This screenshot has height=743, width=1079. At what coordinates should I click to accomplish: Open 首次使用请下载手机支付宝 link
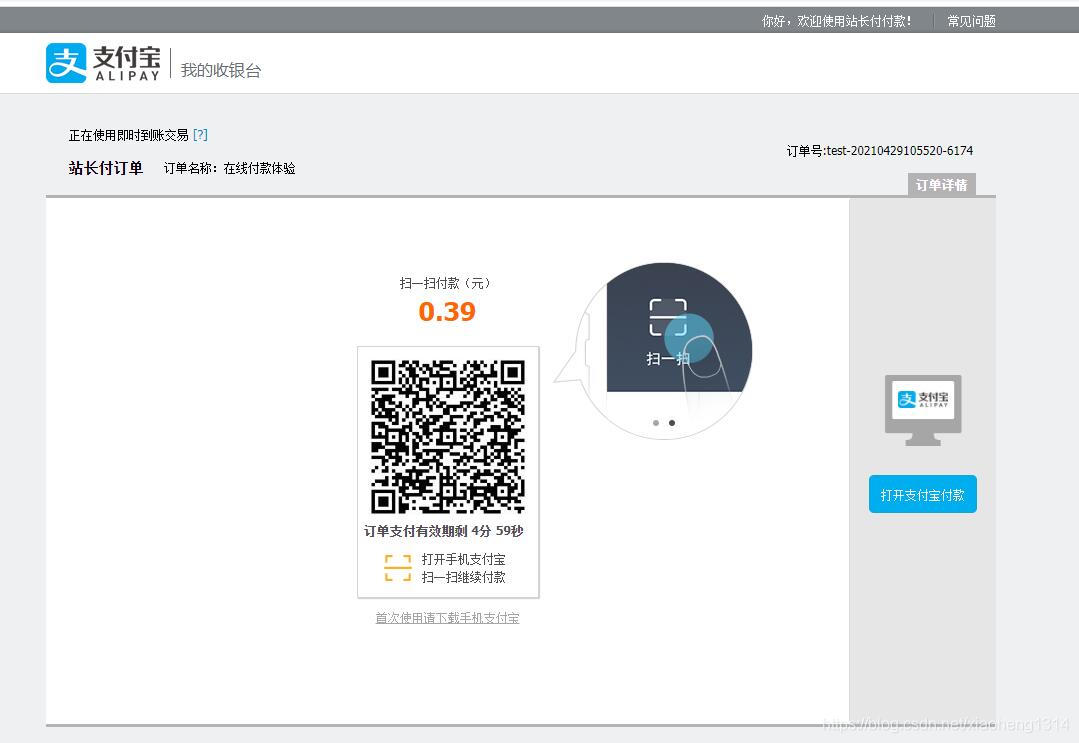(x=447, y=618)
